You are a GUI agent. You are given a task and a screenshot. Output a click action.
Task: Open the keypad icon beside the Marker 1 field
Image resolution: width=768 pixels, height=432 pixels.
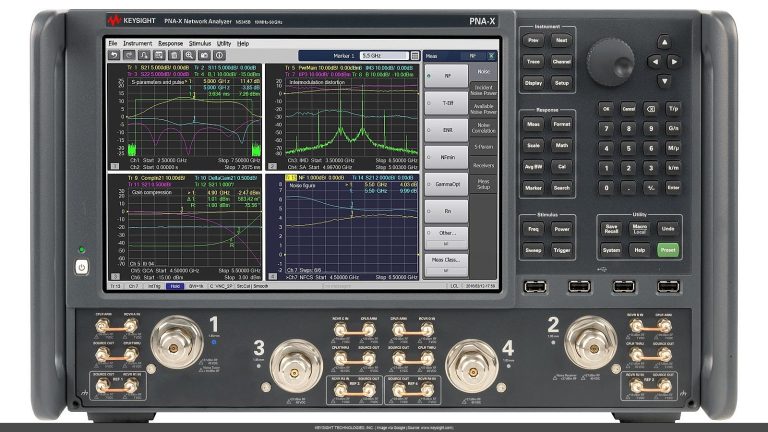[x=415, y=56]
